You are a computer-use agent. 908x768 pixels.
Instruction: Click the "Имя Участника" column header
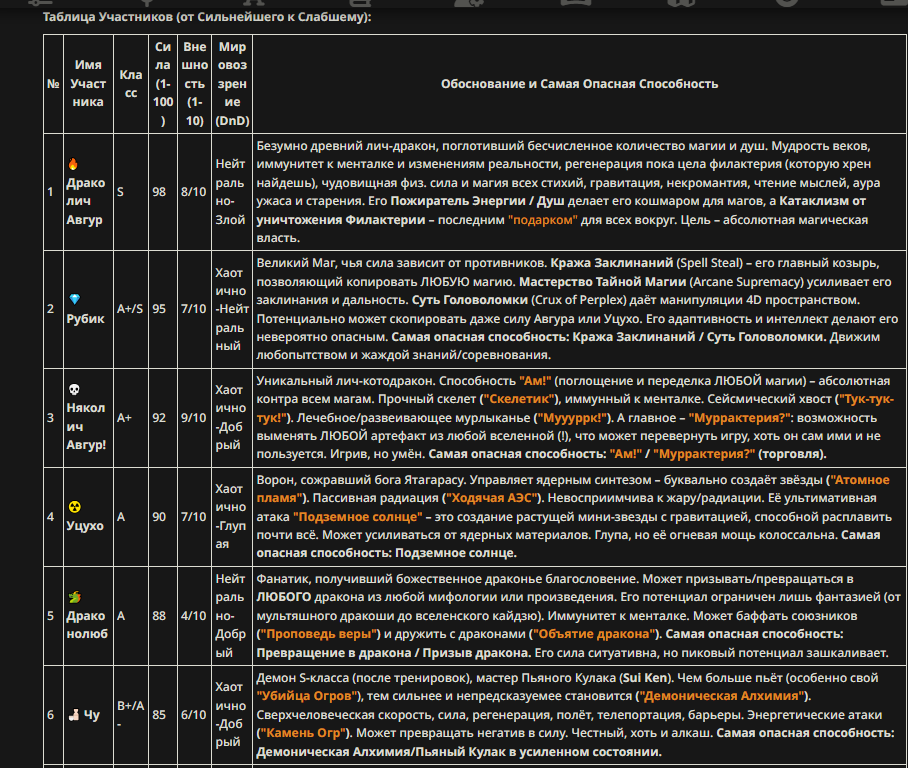pos(88,83)
